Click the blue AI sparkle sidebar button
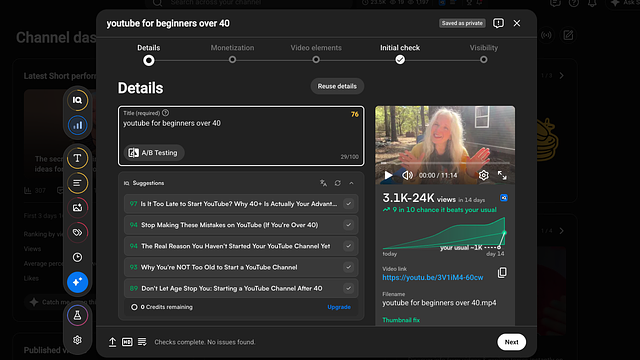The height and width of the screenshot is (360, 640). click(77, 282)
